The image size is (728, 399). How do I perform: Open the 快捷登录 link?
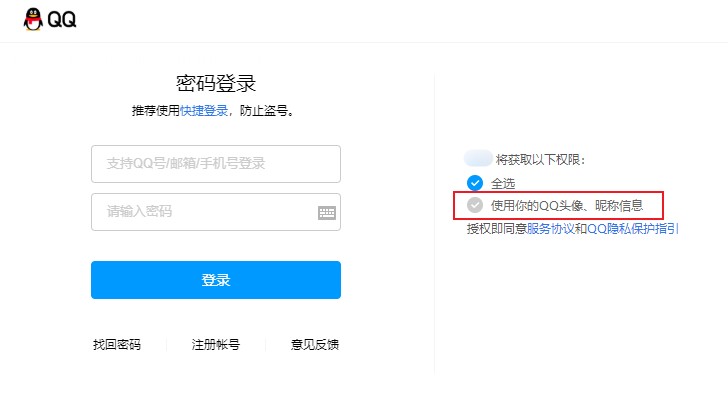click(x=204, y=111)
